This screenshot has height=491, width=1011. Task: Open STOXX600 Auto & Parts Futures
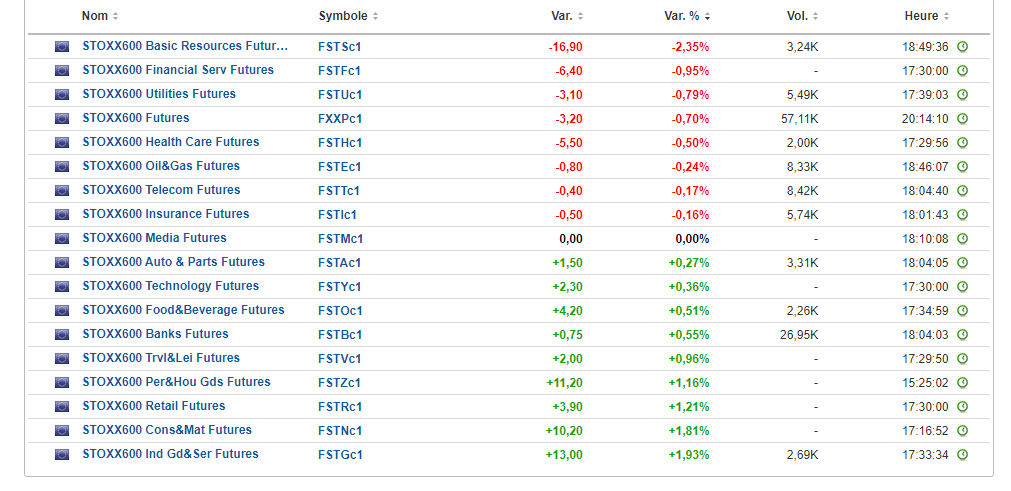click(173, 262)
